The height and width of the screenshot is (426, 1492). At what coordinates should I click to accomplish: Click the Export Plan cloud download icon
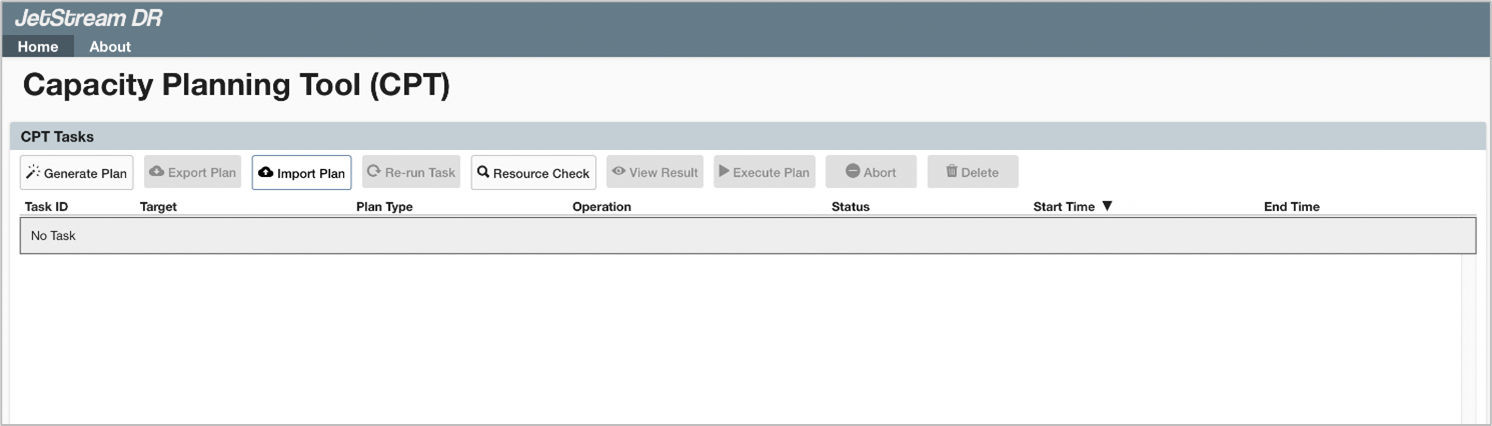(157, 172)
